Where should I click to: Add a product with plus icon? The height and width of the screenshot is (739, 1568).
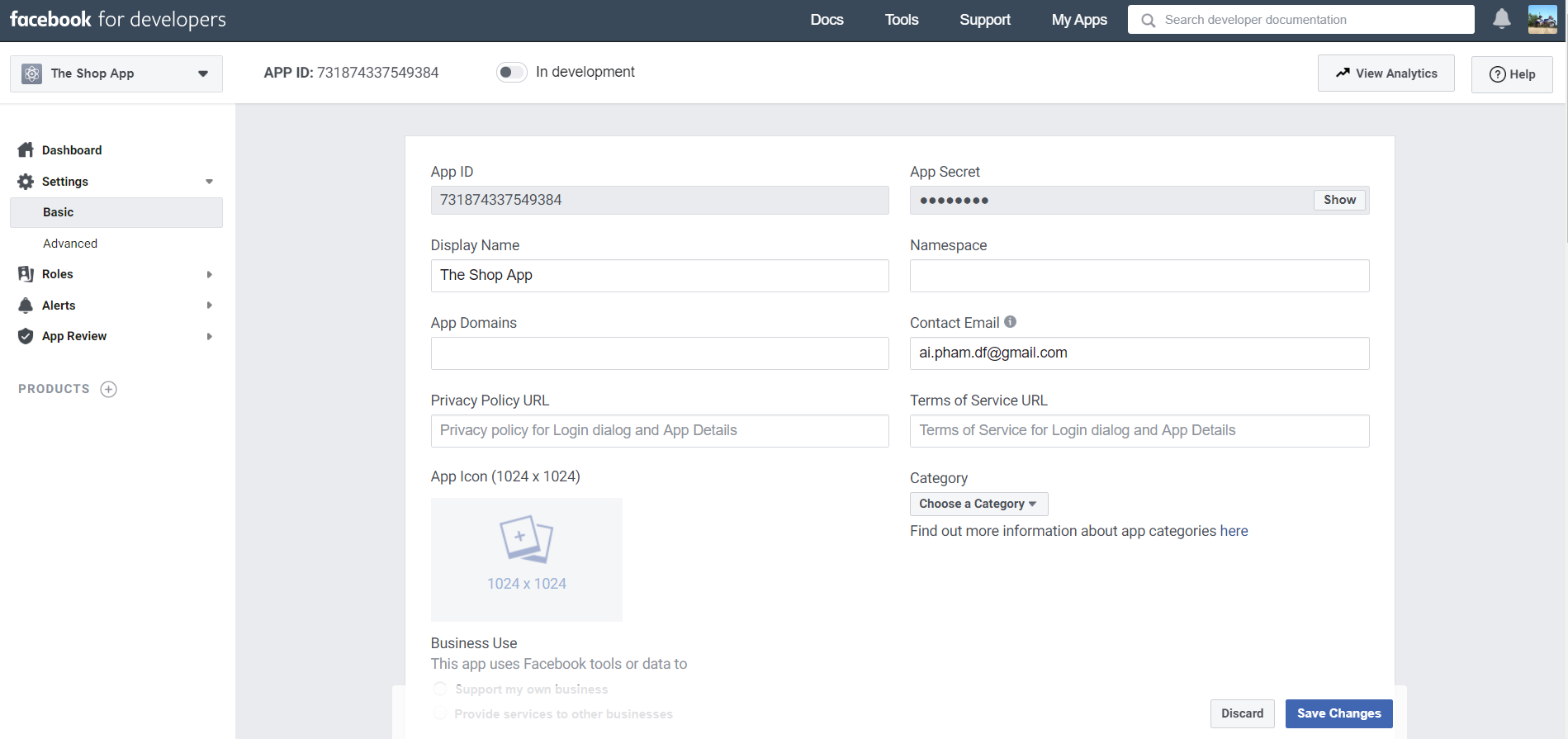click(108, 389)
